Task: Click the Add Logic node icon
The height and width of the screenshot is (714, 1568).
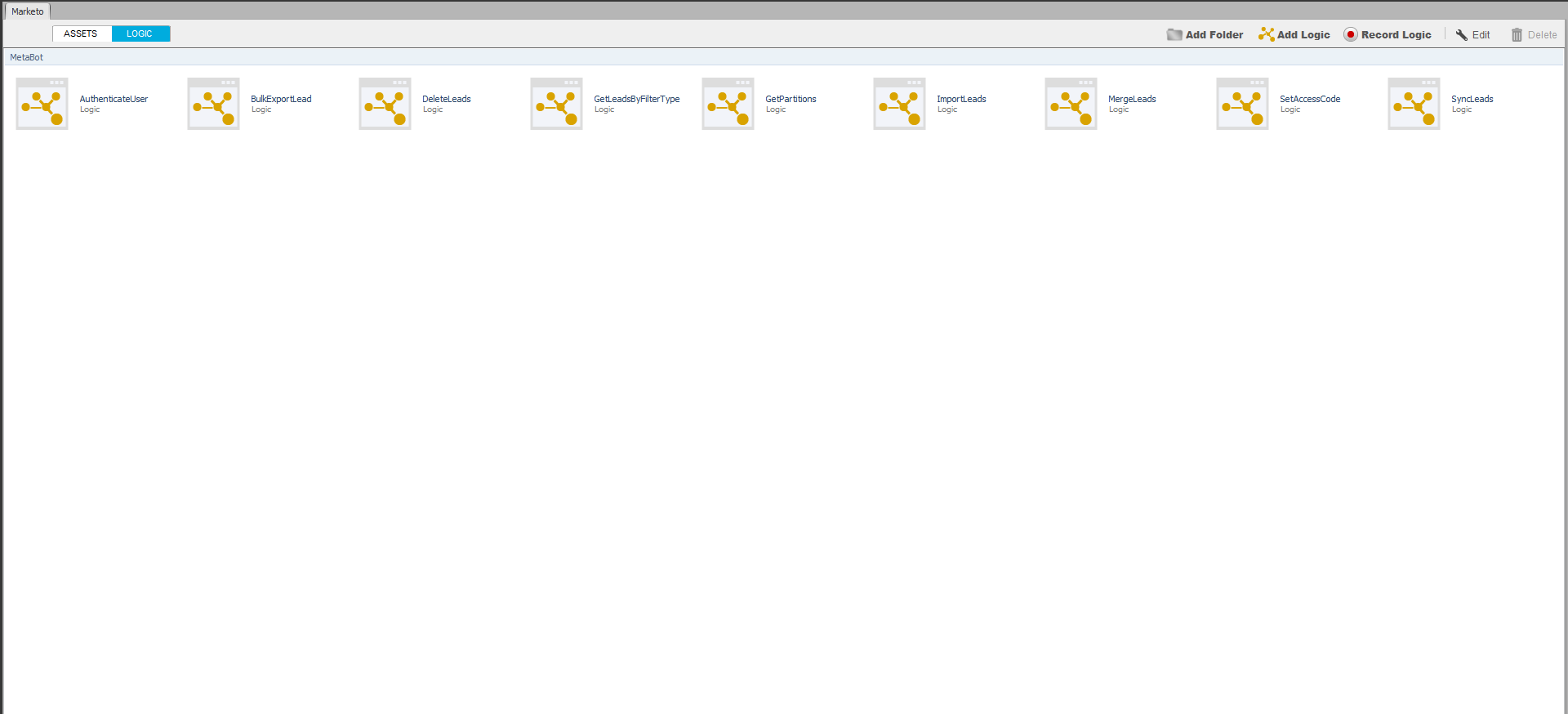Action: tap(1267, 34)
